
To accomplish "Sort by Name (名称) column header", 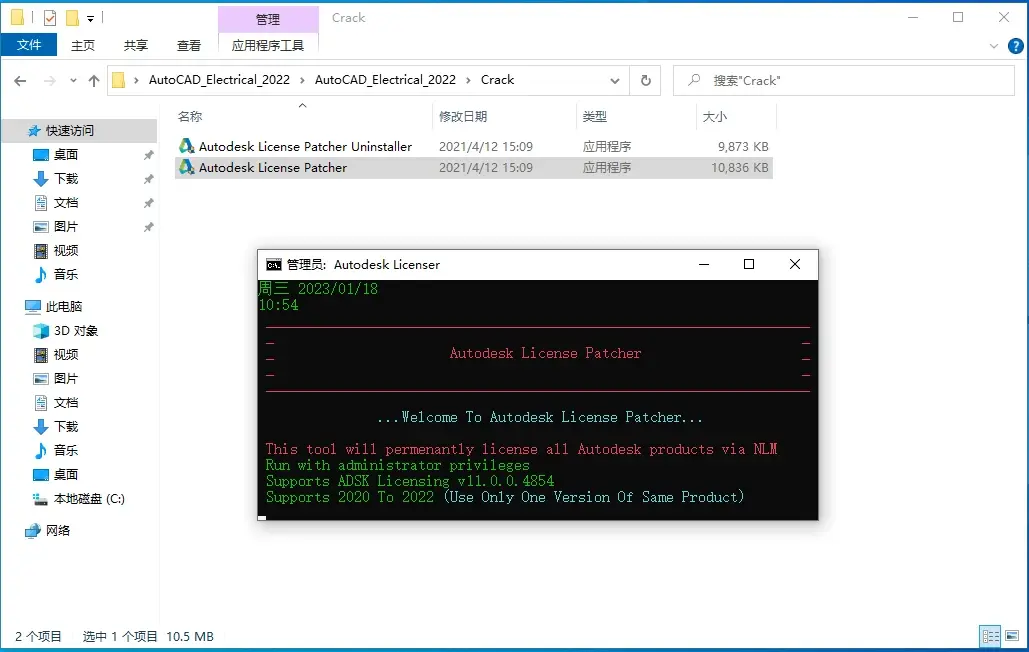I will (x=190, y=117).
